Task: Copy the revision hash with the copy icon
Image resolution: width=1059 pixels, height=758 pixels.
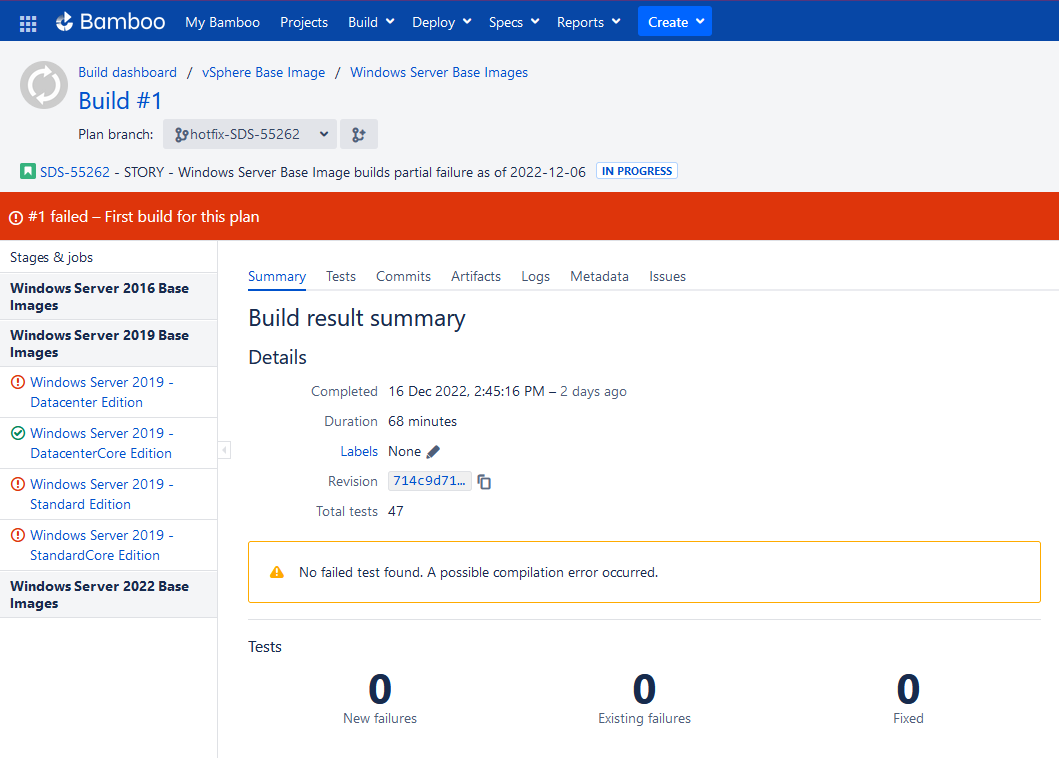Action: [484, 482]
